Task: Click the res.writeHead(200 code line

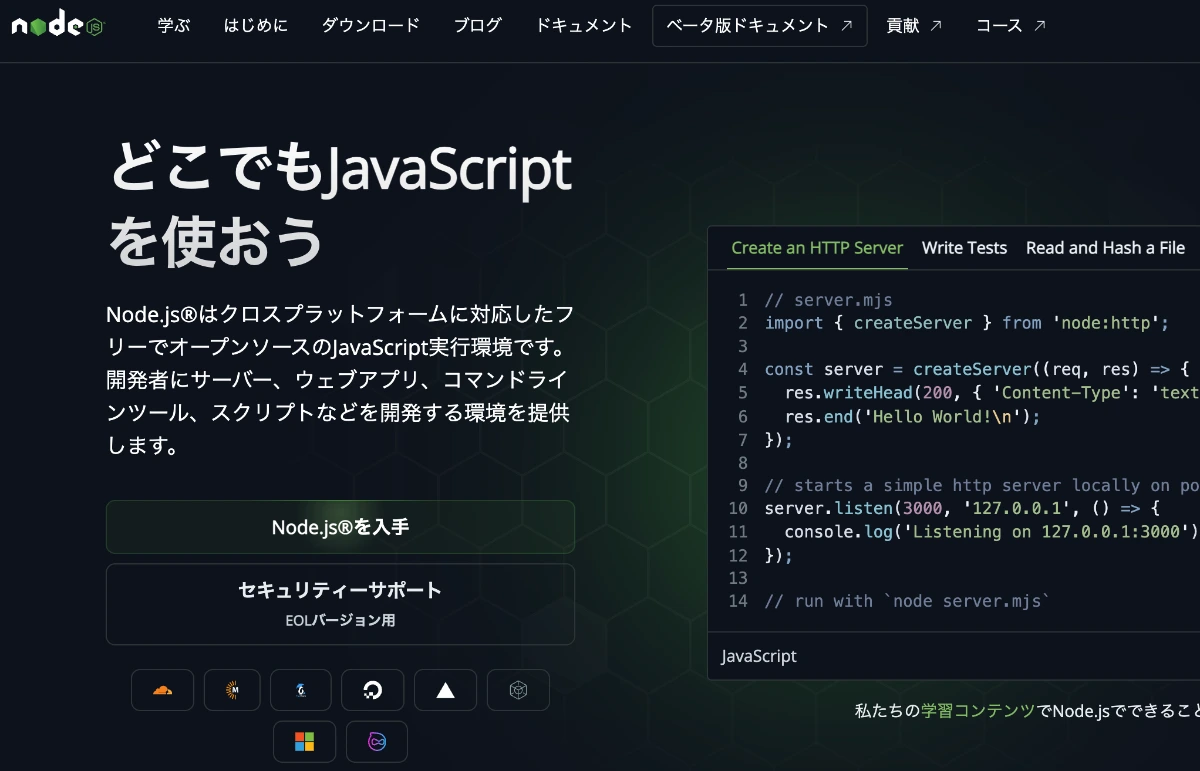Action: tap(992, 392)
